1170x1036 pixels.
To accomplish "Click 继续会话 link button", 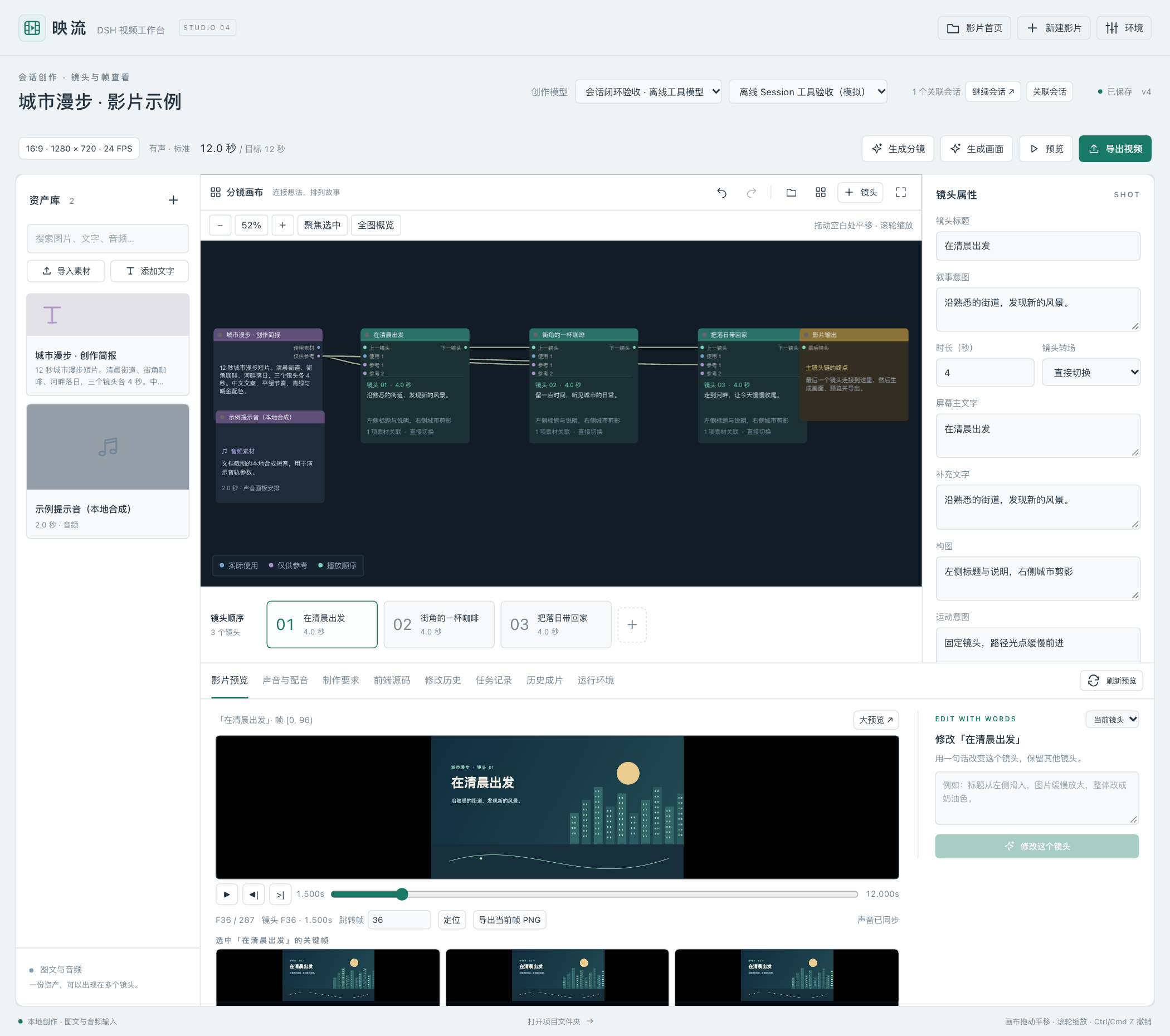I will (993, 91).
